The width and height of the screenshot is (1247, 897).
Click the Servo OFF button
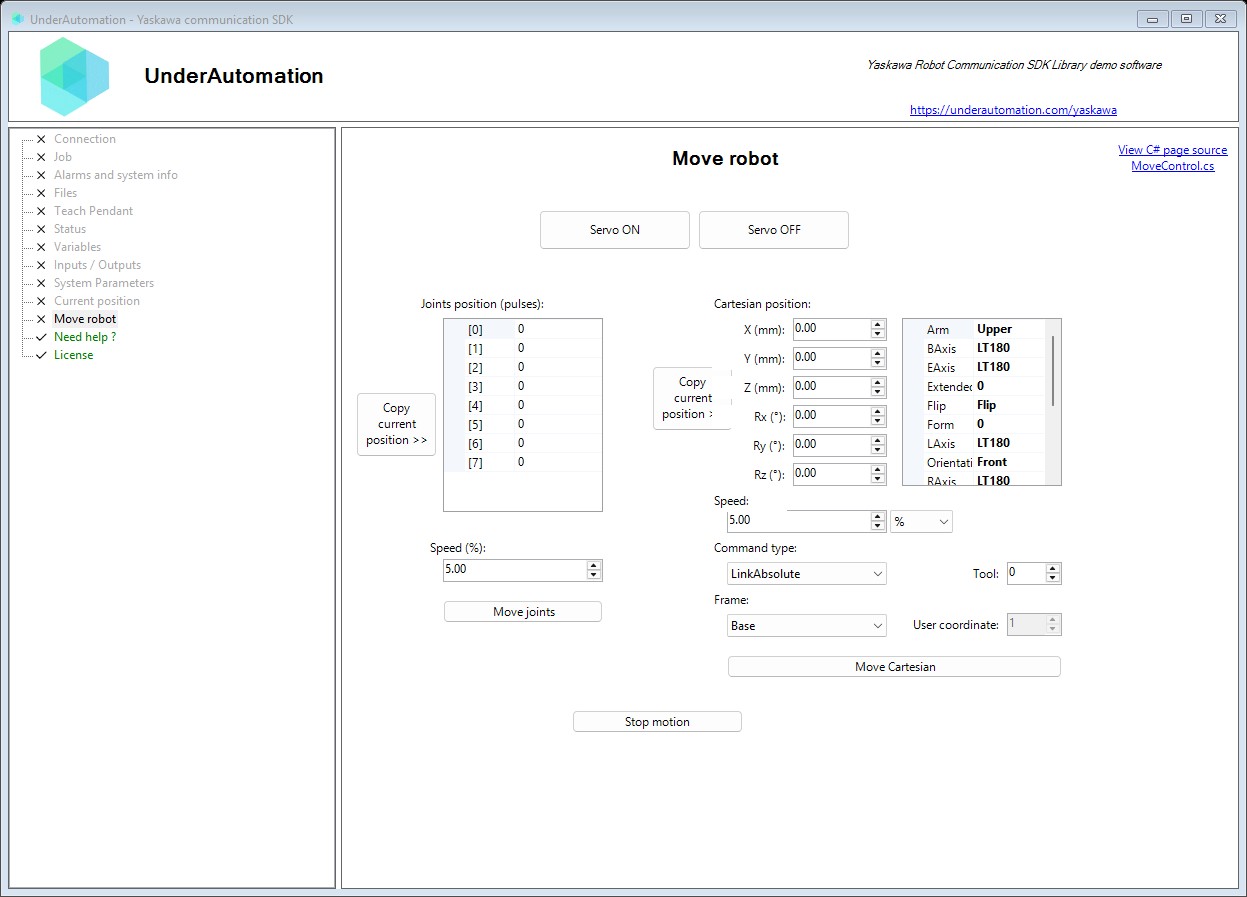[774, 230]
